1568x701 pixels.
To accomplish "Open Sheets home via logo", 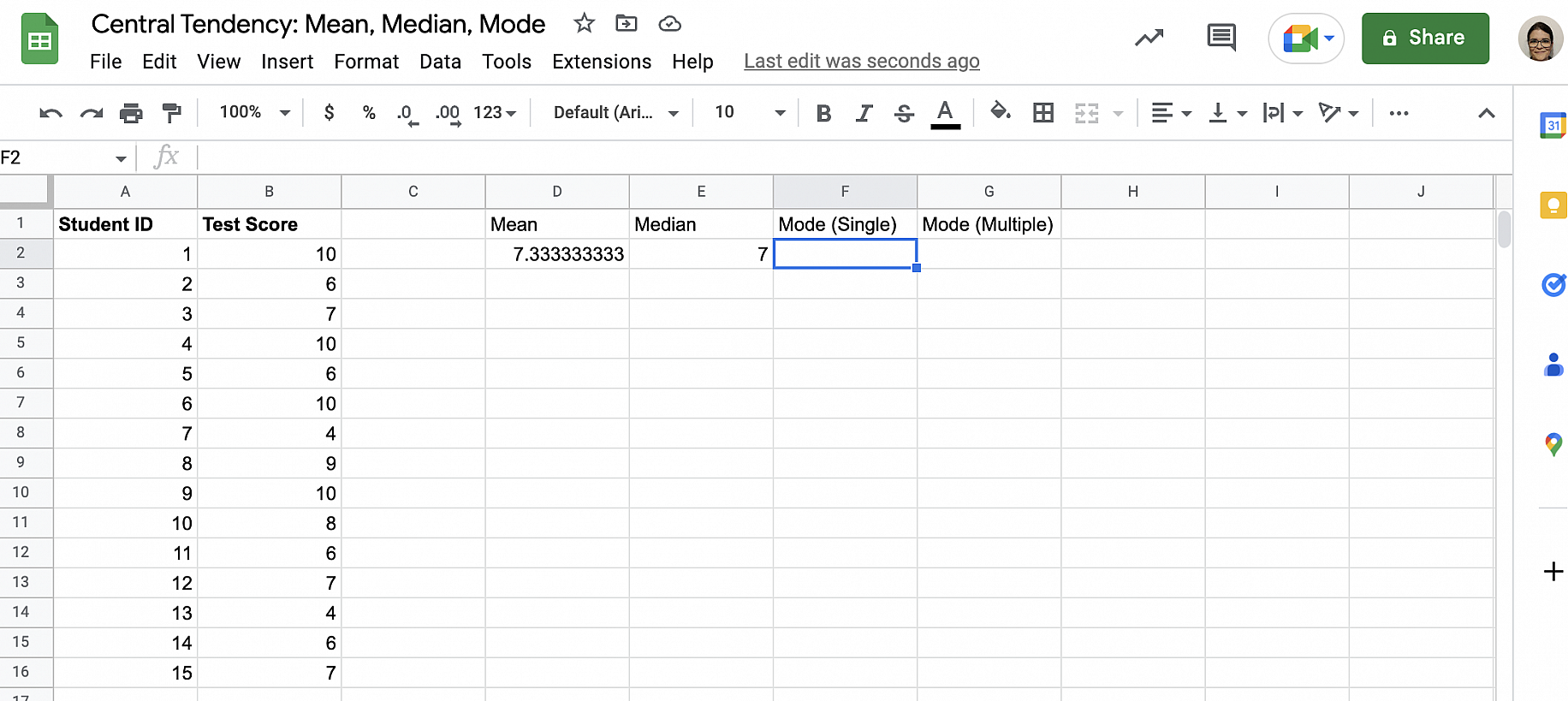I will pyautogui.click(x=39, y=39).
